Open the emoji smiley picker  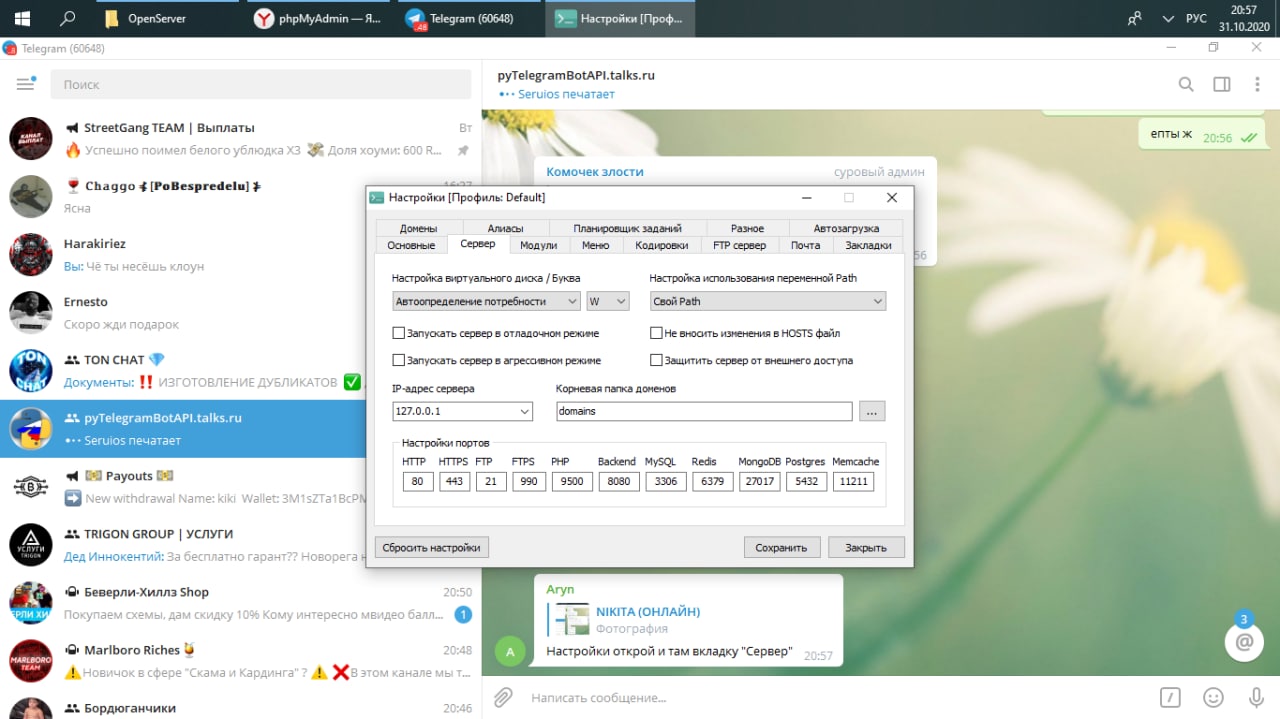point(1213,697)
